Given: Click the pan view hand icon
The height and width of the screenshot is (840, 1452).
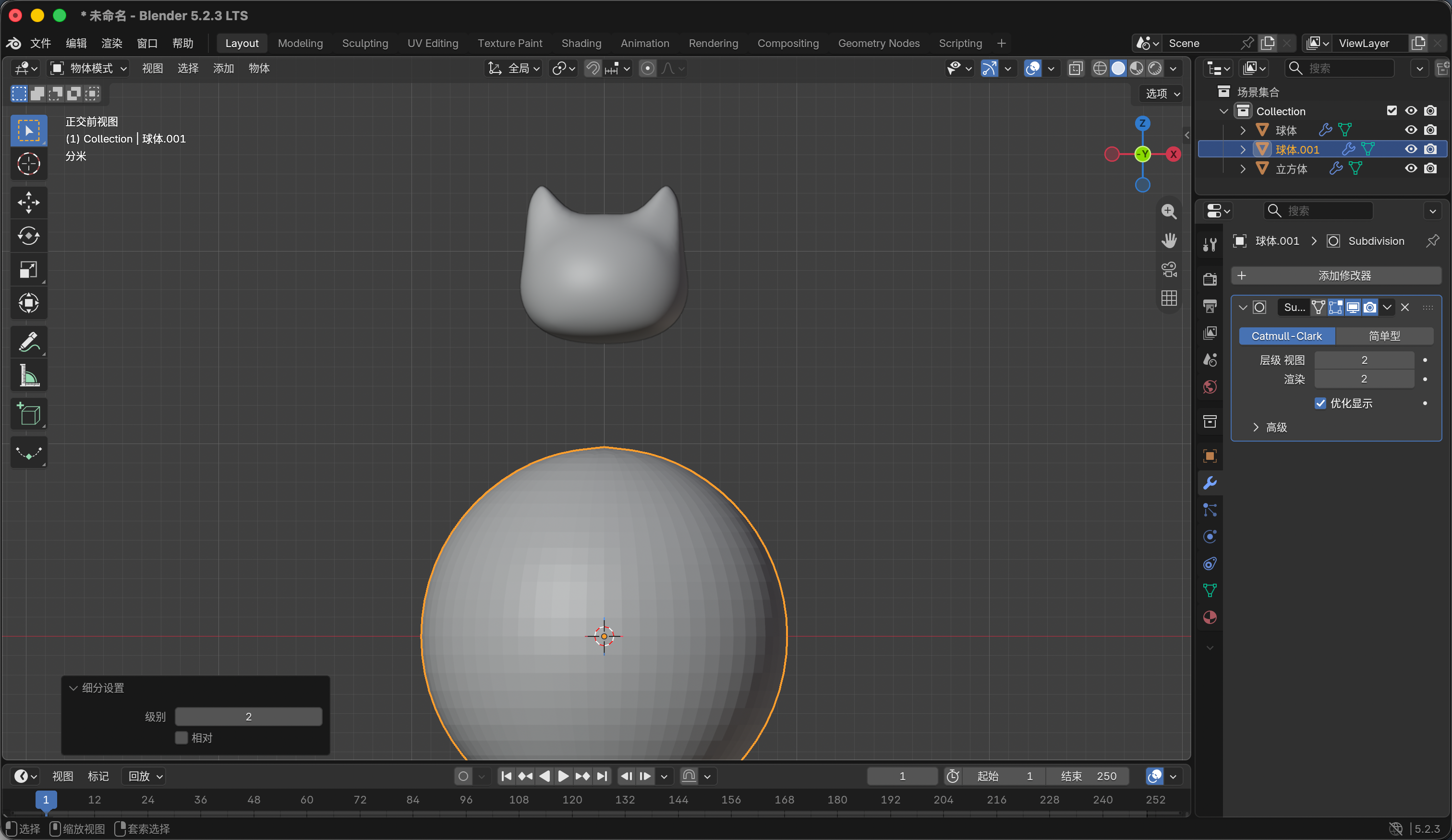Looking at the screenshot, I should pyautogui.click(x=1169, y=240).
